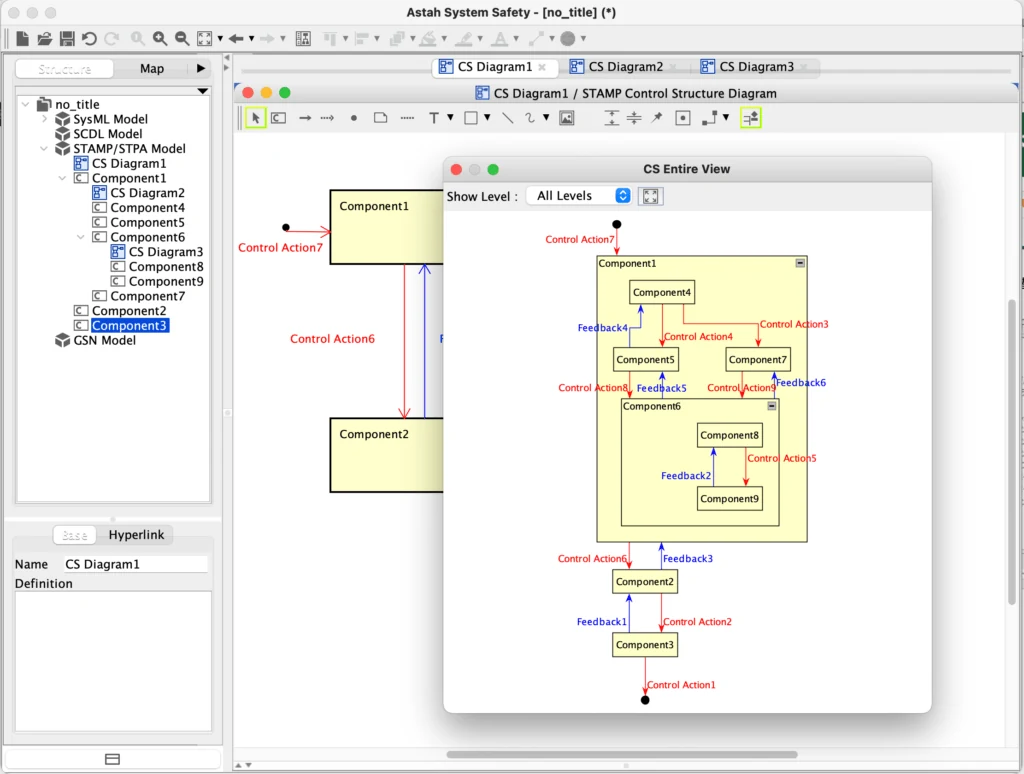
Task: Select the Component tool in diagram toolbar
Action: pos(279,118)
